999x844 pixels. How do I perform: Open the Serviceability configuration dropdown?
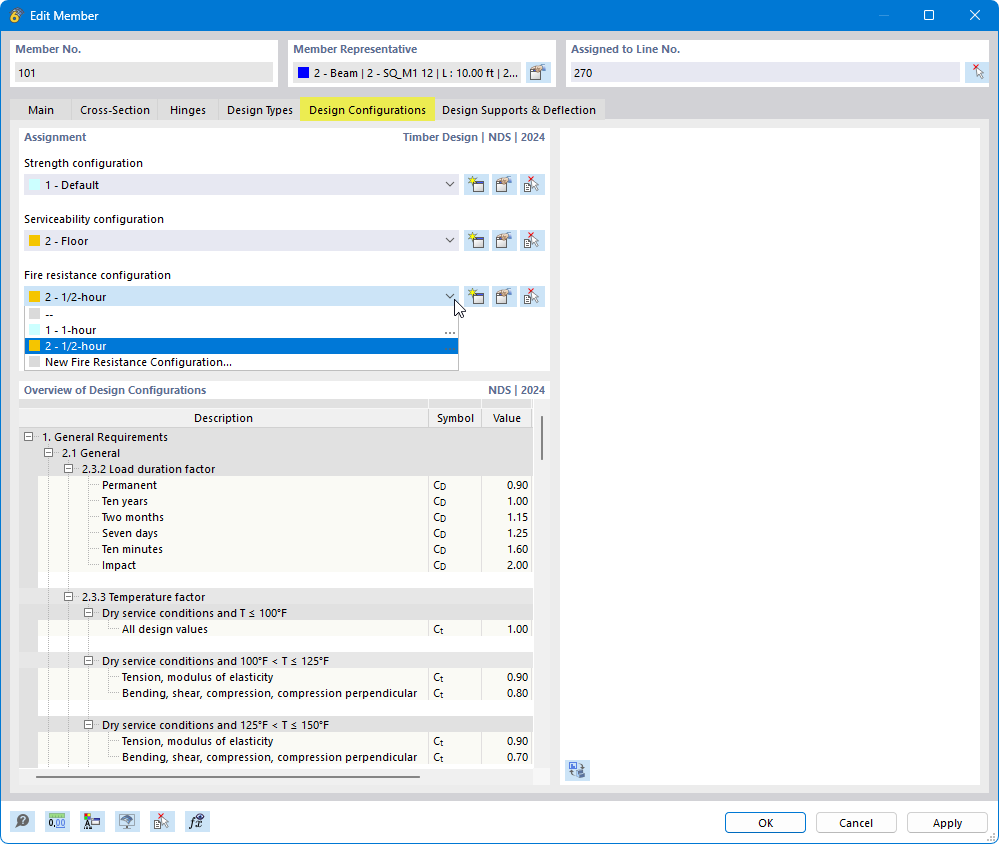click(x=448, y=240)
